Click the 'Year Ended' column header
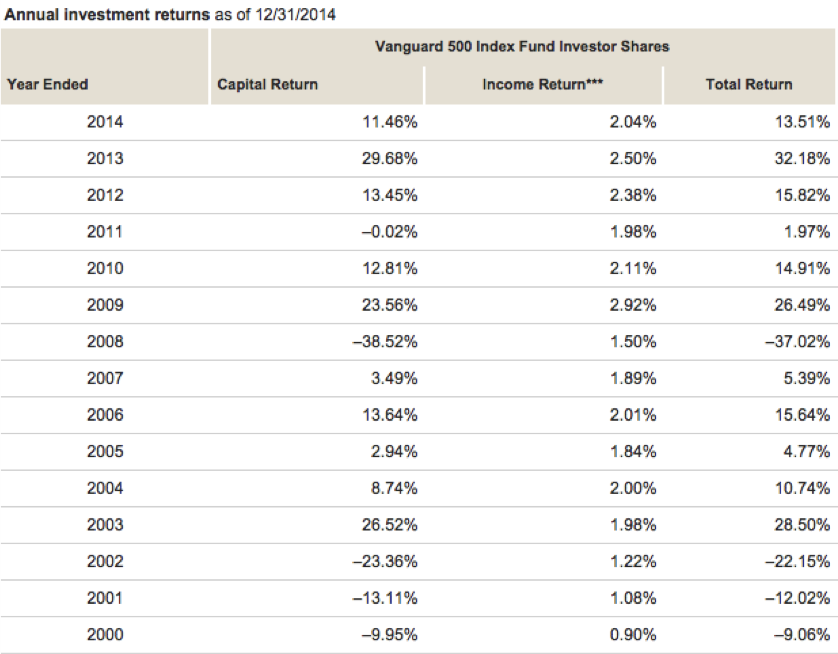 [48, 84]
